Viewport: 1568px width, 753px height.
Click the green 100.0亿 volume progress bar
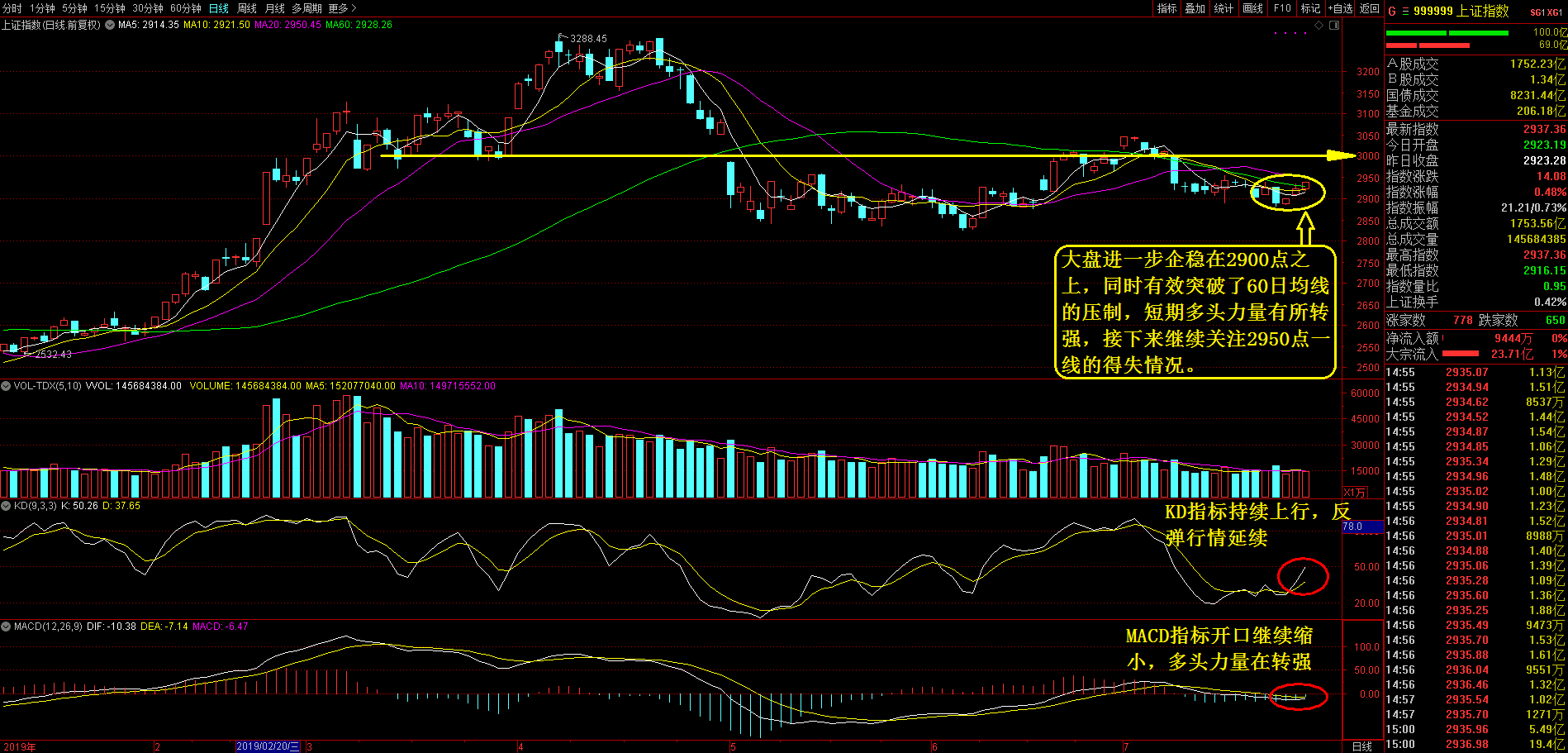click(1447, 33)
